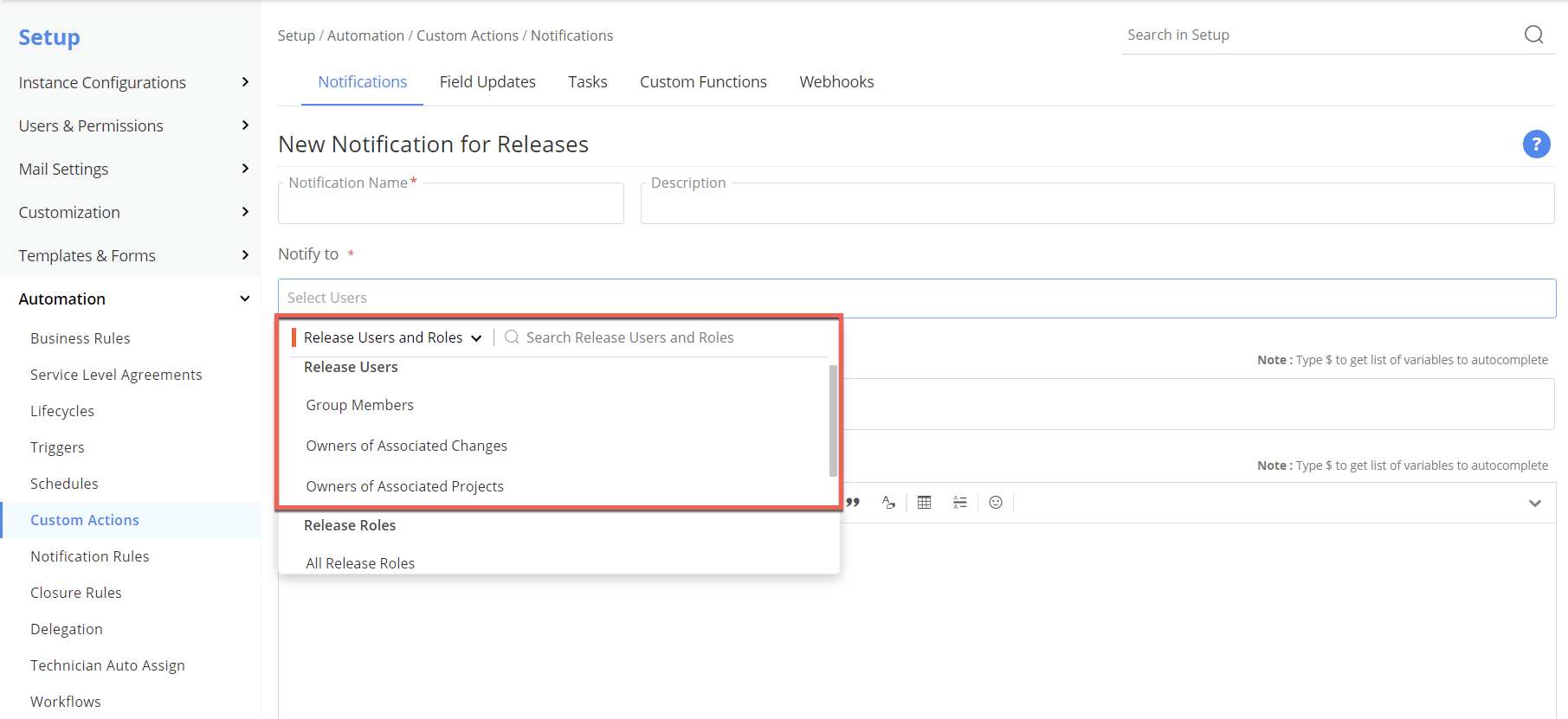This screenshot has width=1568, height=719.
Task: Click the Notification Name input field
Action: click(x=450, y=206)
